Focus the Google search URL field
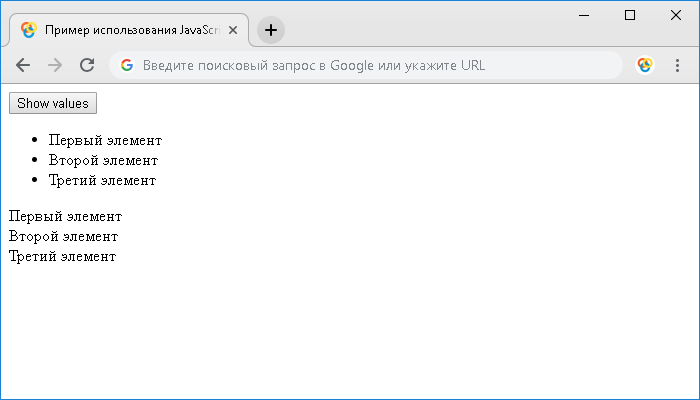This screenshot has height=400, width=700. [370, 65]
